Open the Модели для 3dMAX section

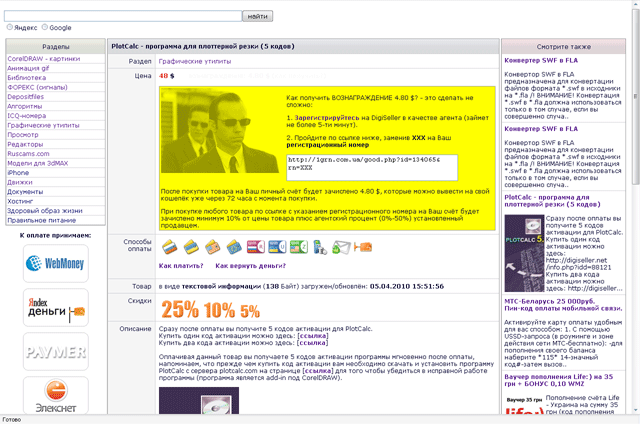pyautogui.click(x=38, y=163)
